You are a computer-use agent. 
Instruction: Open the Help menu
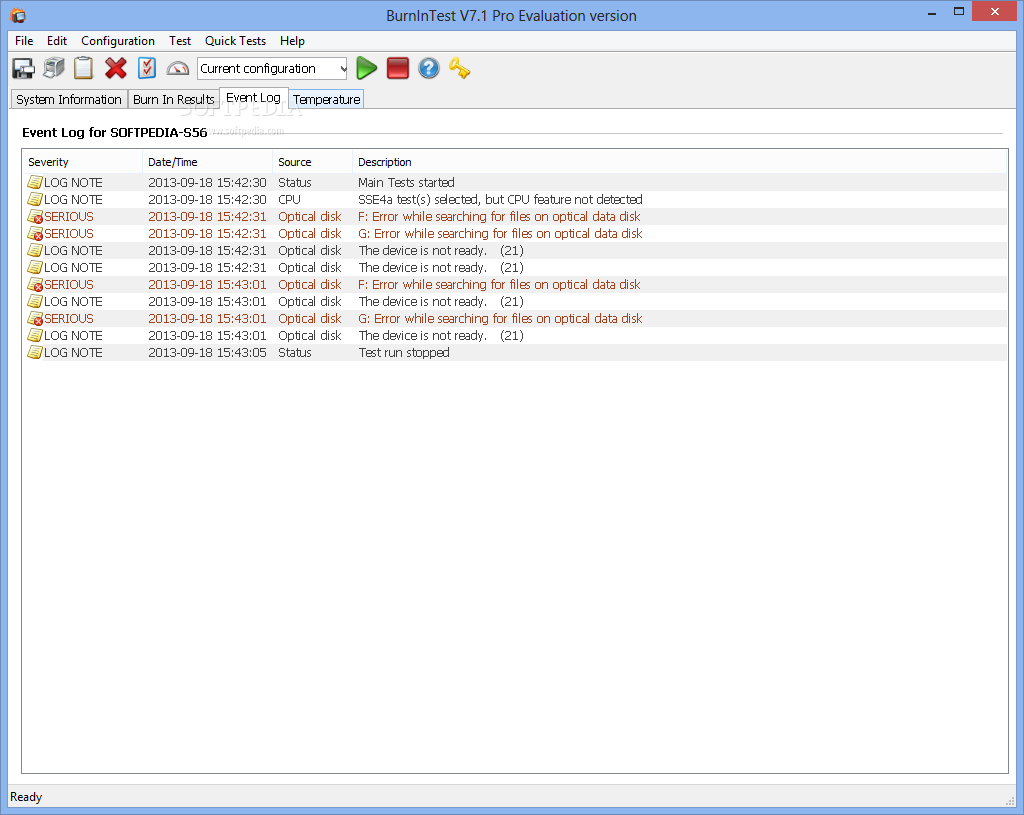(x=293, y=40)
